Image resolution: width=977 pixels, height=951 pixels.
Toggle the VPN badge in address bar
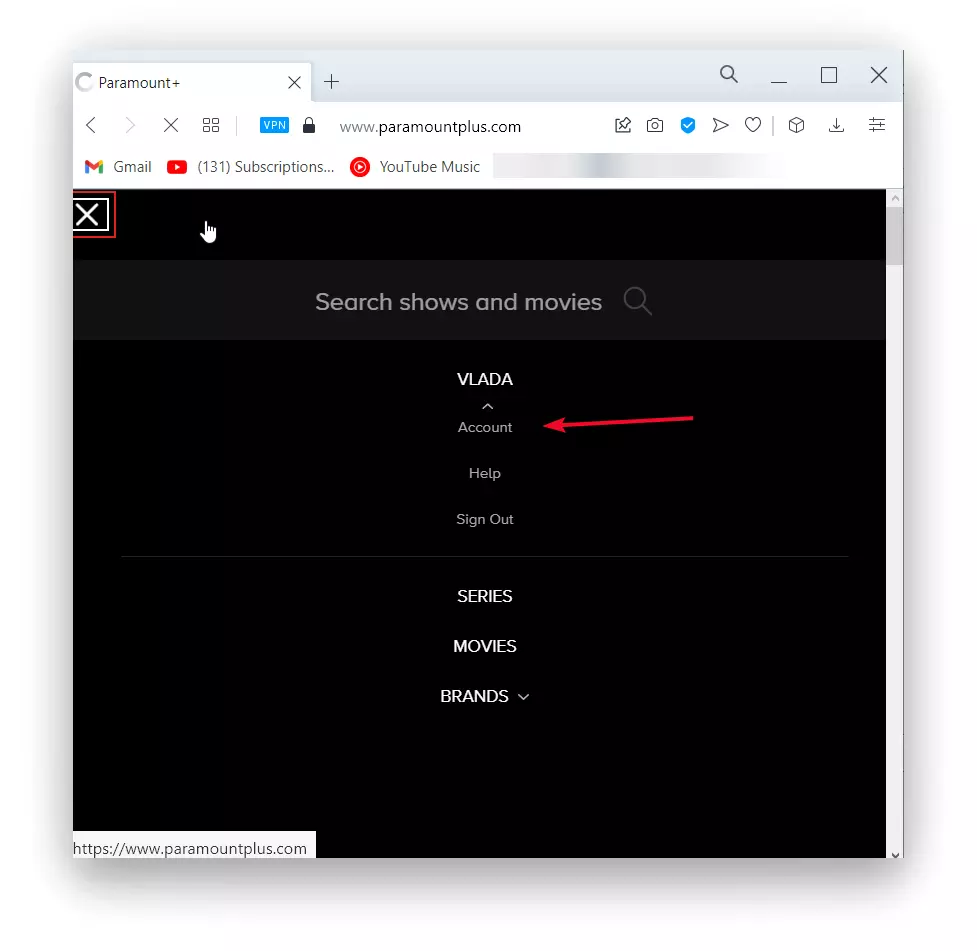(274, 125)
